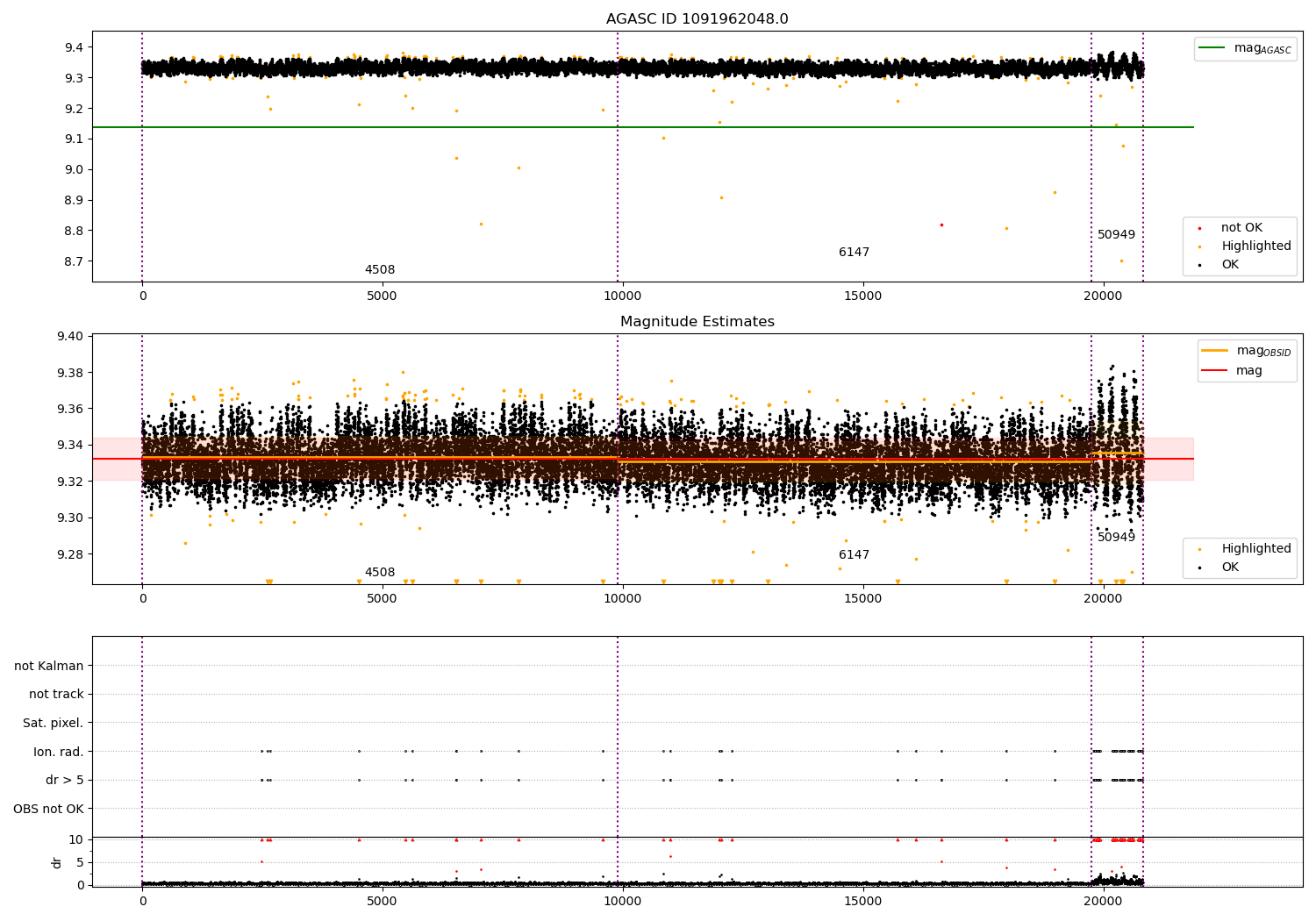Click the red 'mag' legend entry in middle plot

click(x=1233, y=371)
